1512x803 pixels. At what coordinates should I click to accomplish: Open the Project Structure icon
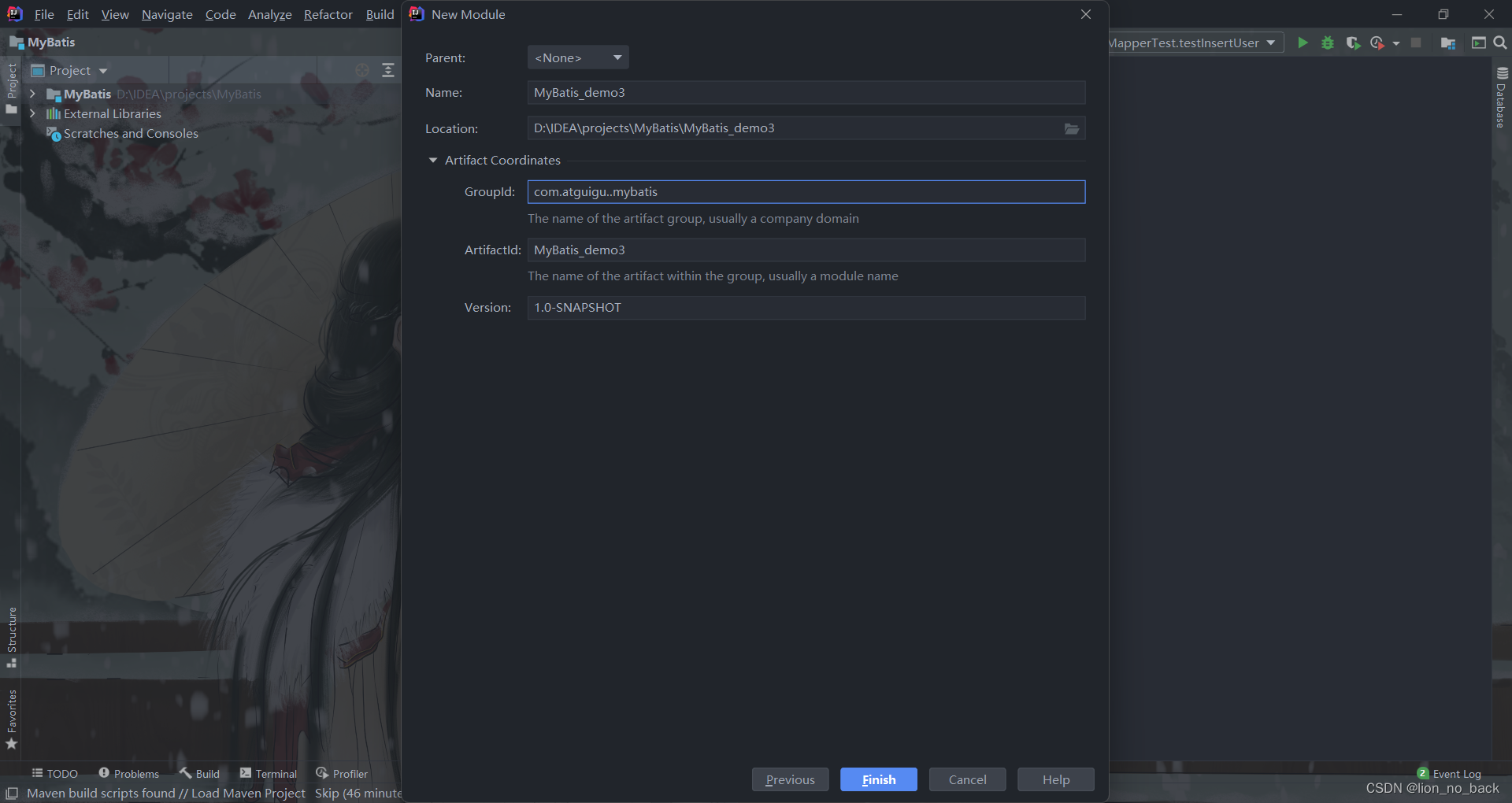(x=1447, y=43)
